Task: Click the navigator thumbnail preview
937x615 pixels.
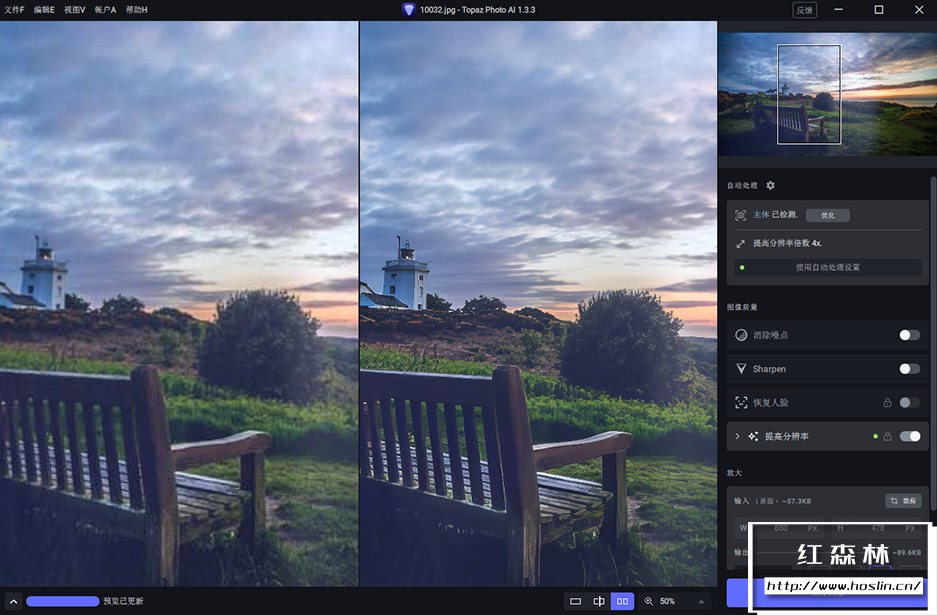Action: click(827, 94)
